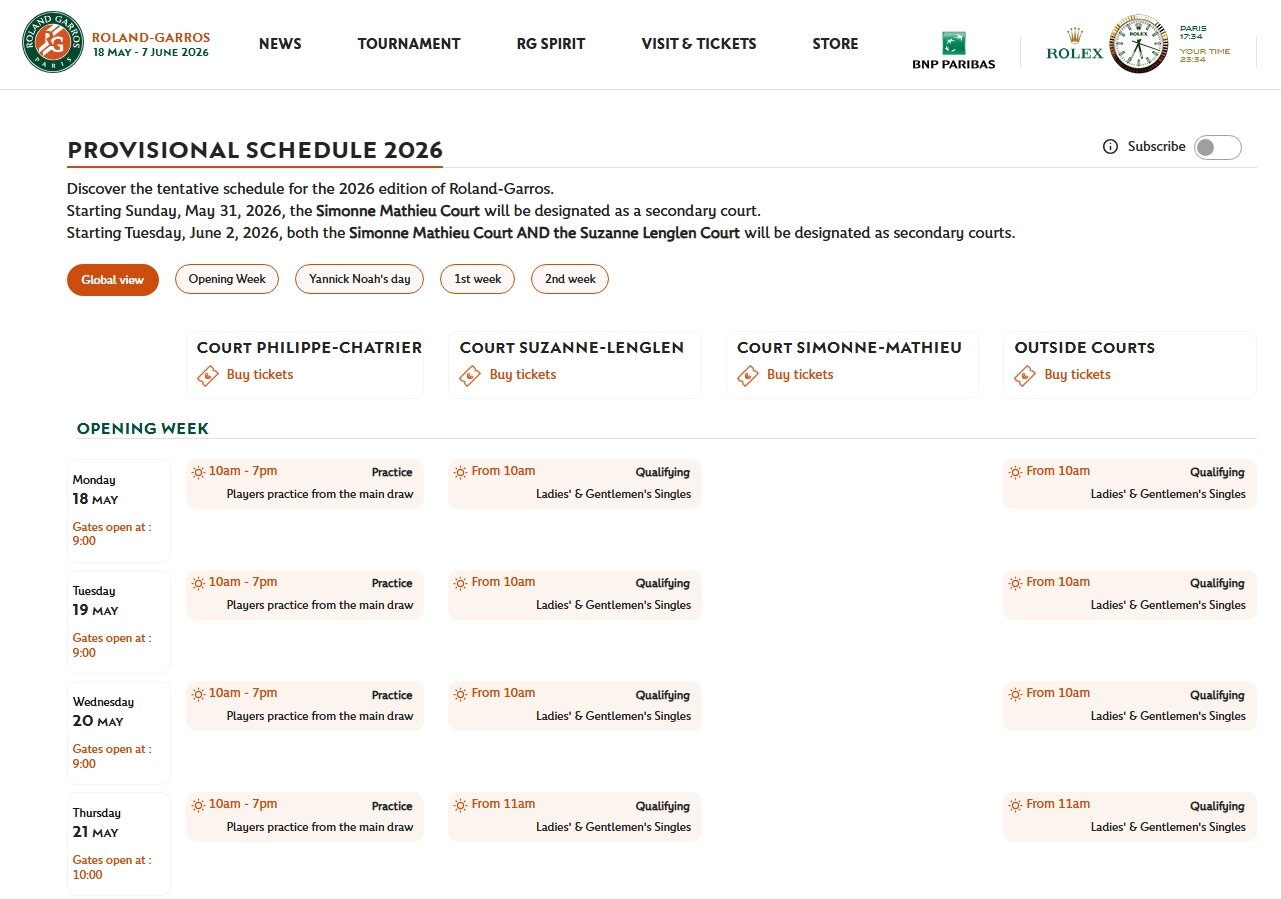
Task: Buy tickets for Outside Courts
Action: pyautogui.click(x=1078, y=375)
